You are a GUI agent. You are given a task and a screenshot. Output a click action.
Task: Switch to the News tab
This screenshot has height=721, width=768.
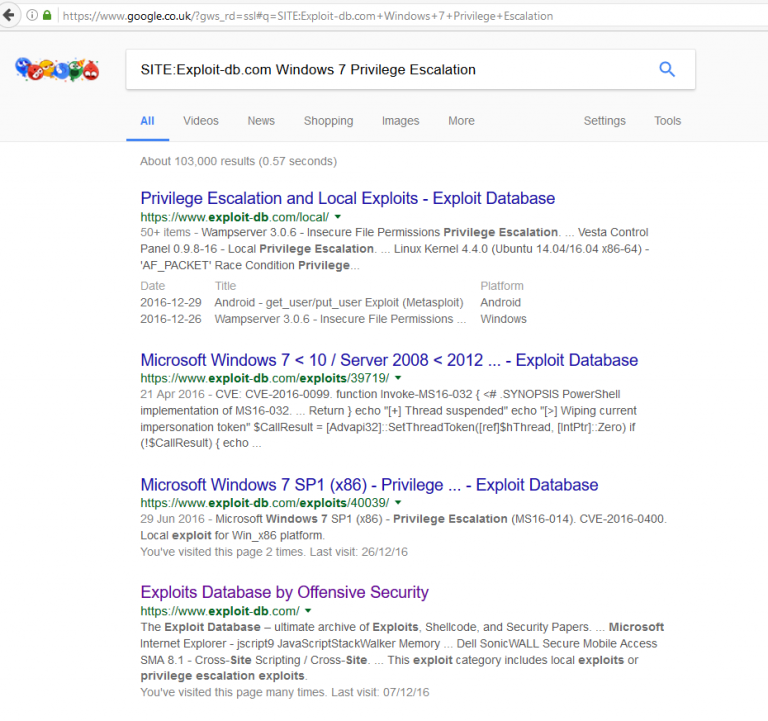point(261,120)
